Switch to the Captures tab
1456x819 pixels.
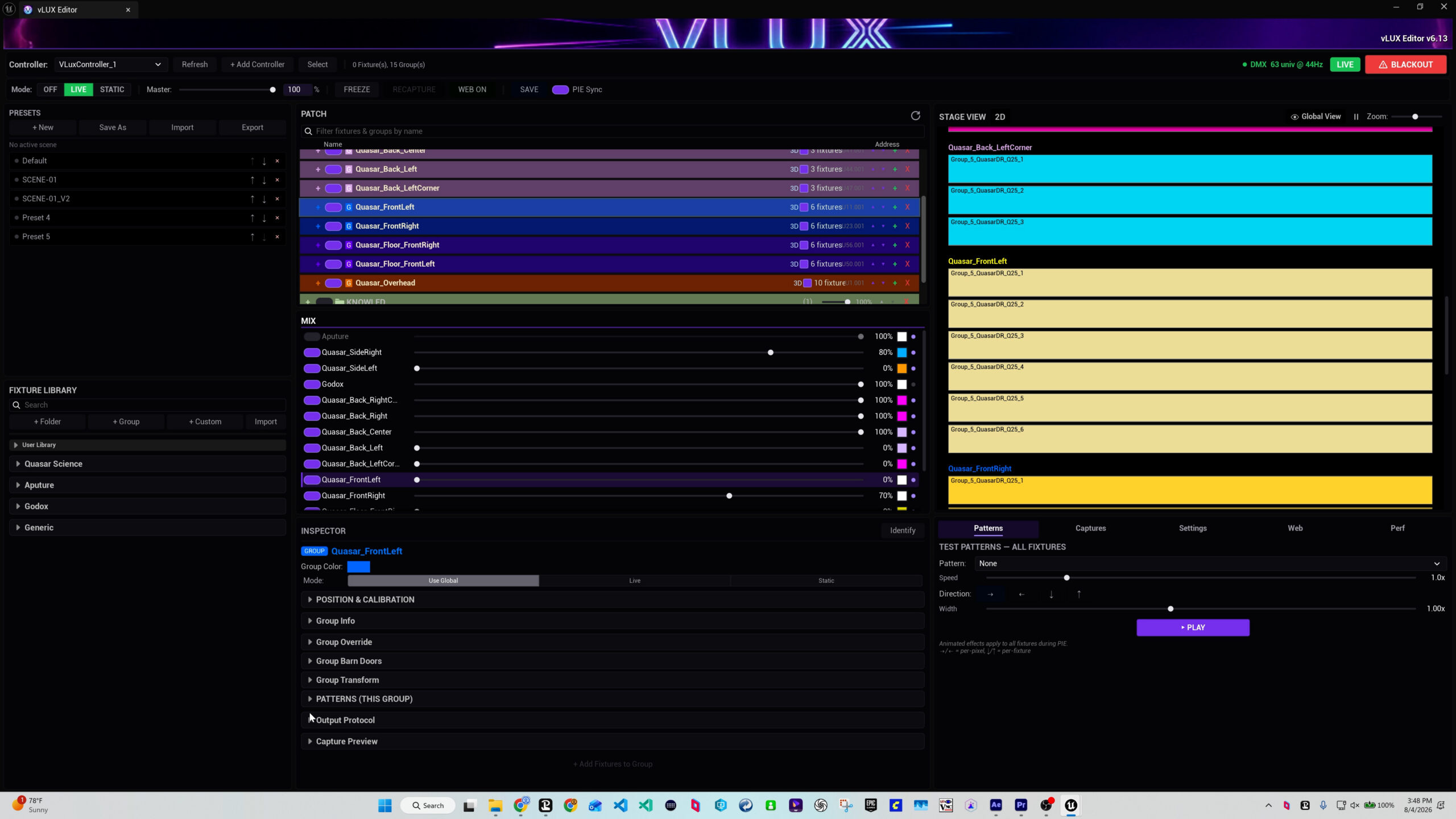point(1090,528)
